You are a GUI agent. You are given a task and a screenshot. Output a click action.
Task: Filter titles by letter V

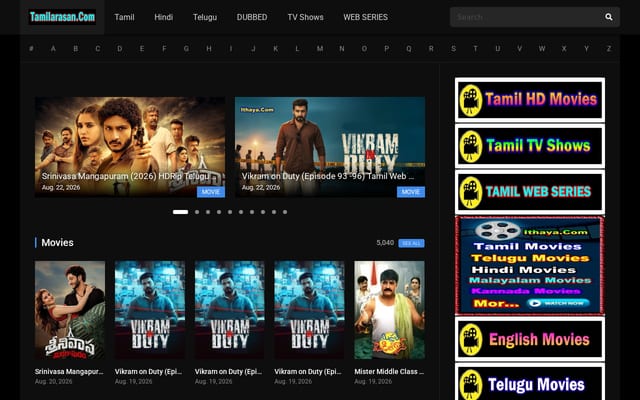click(520, 49)
